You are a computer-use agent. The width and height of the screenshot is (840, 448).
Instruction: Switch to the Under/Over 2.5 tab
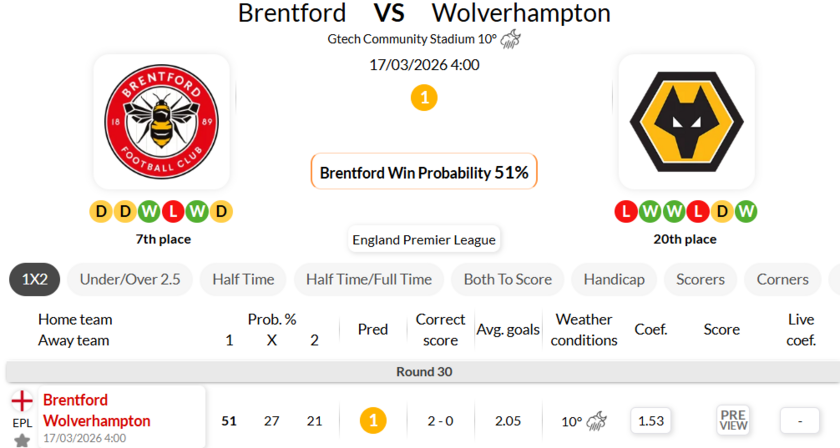click(x=130, y=279)
